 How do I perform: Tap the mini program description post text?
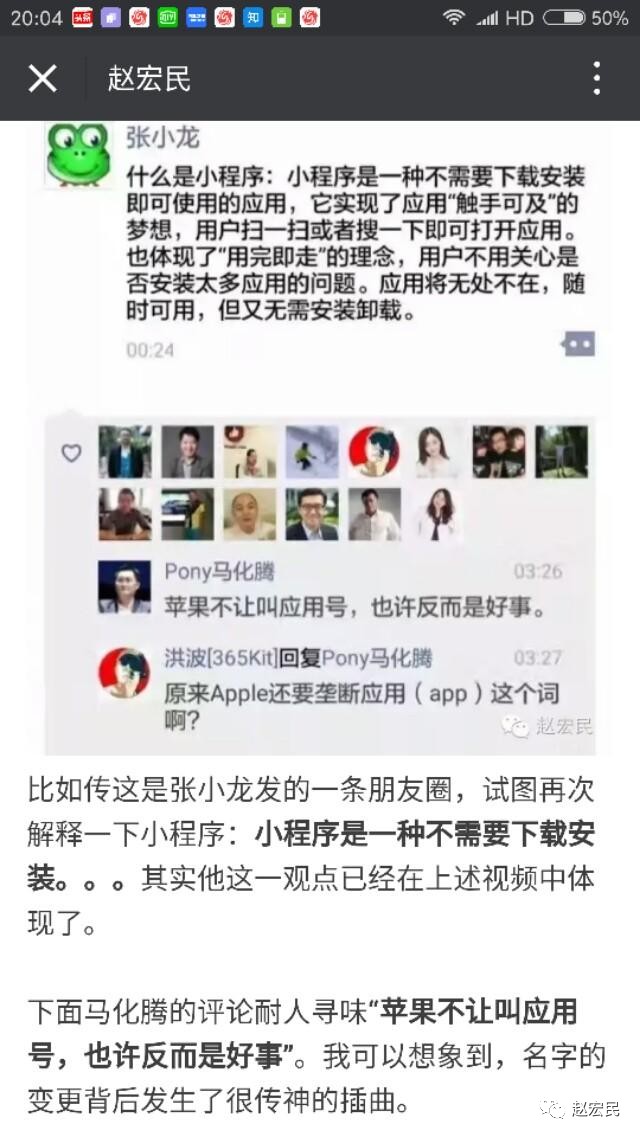(x=355, y=244)
